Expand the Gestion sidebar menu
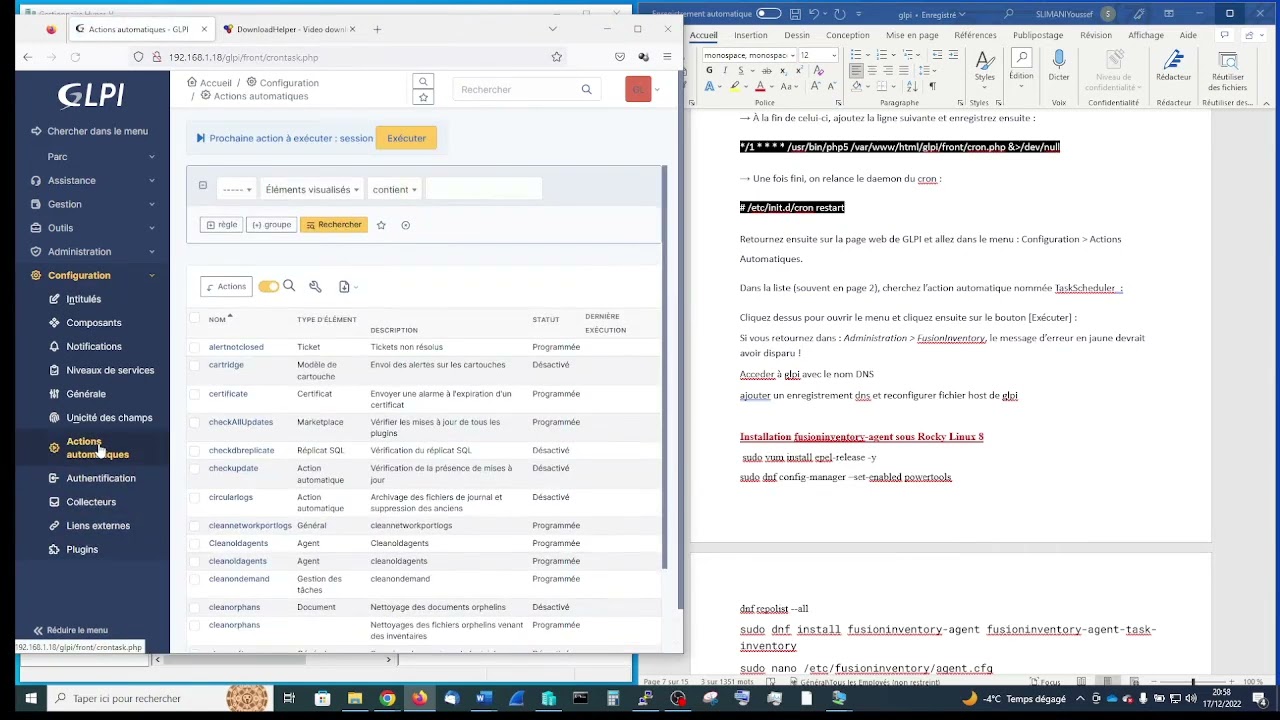The image size is (1280, 720). point(92,204)
